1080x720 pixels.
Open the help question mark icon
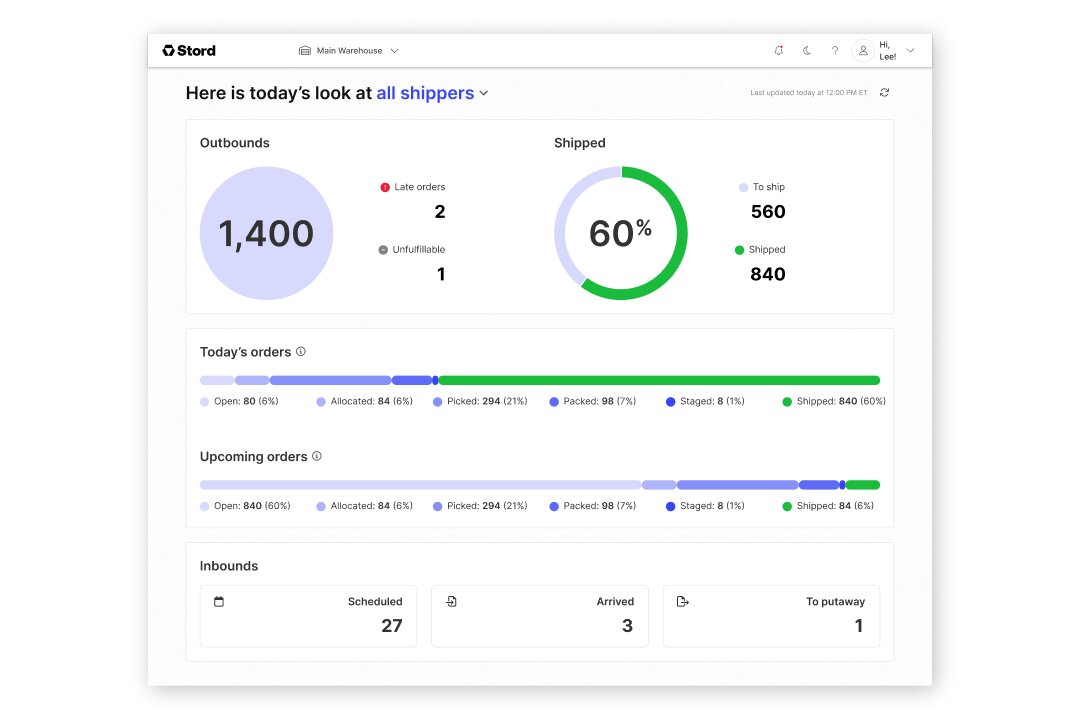click(835, 50)
